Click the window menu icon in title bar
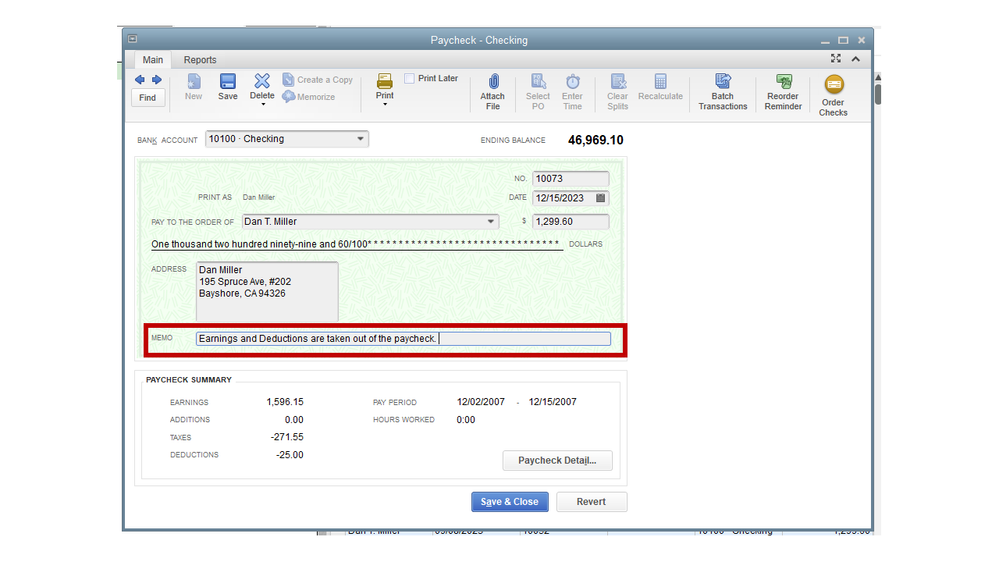The height and width of the screenshot is (562, 999). pyautogui.click(x=133, y=40)
